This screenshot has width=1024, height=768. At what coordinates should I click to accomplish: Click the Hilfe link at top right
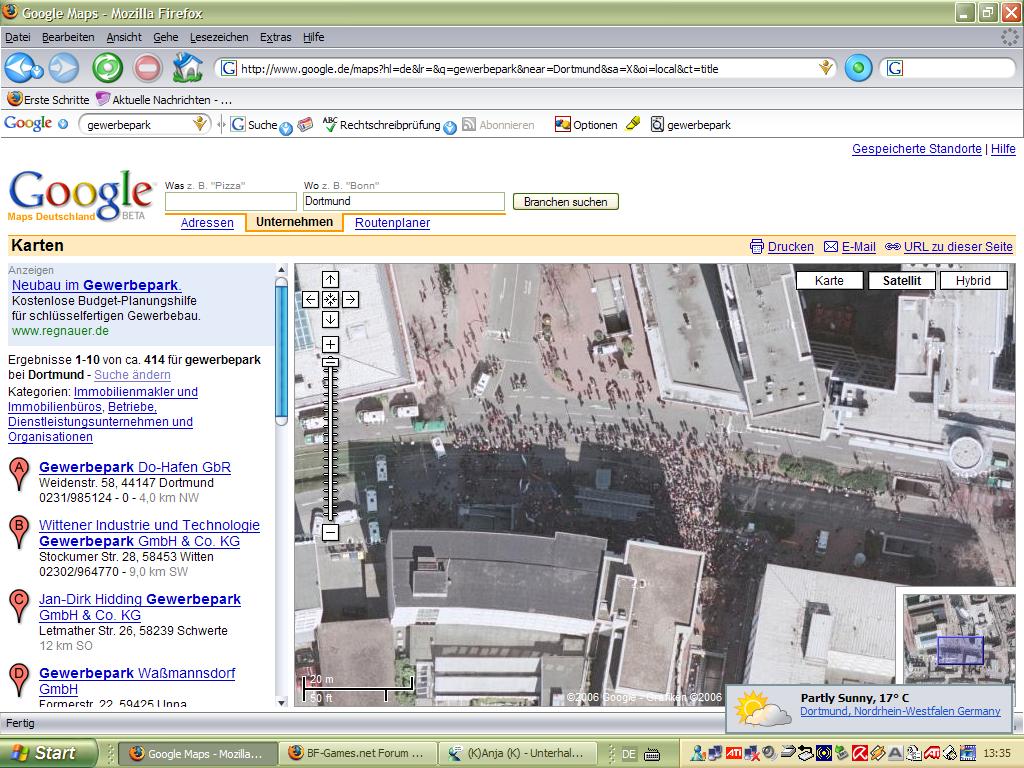point(1003,149)
